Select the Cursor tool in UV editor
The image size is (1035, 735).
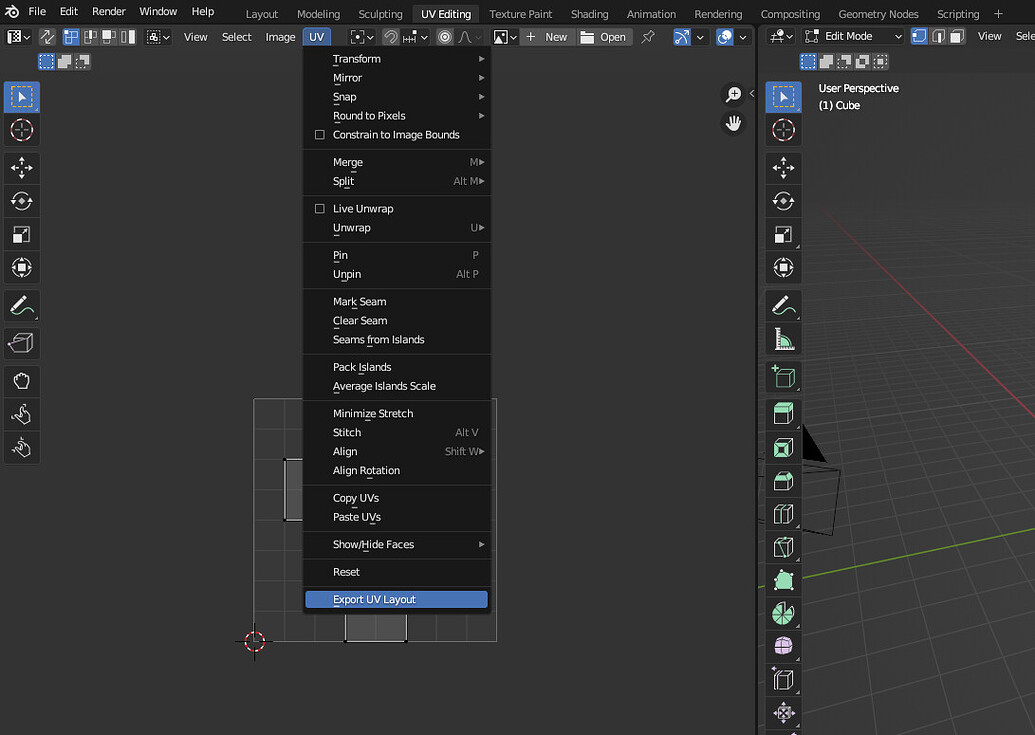[22, 130]
